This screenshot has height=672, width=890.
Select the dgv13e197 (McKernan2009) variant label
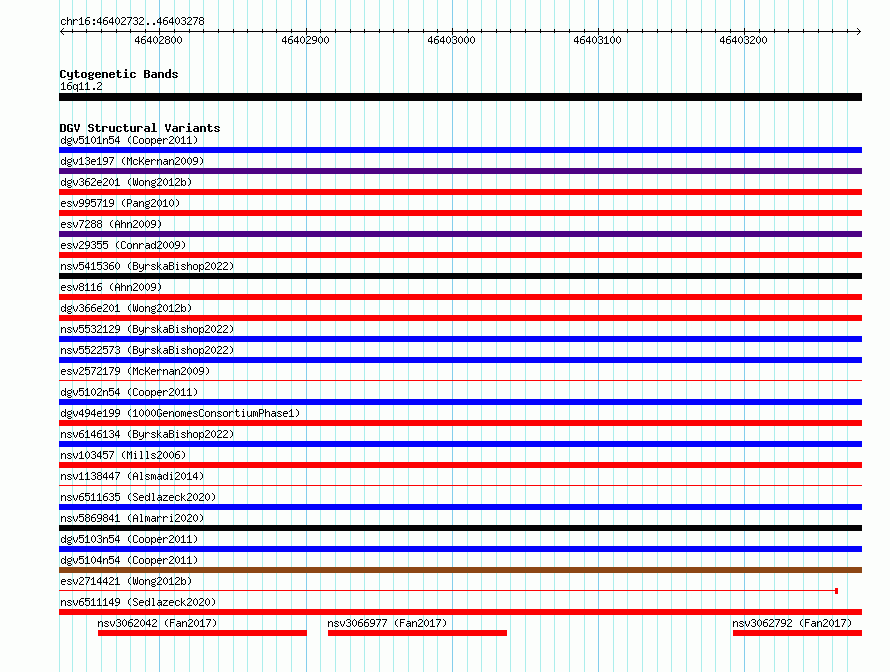(x=132, y=161)
